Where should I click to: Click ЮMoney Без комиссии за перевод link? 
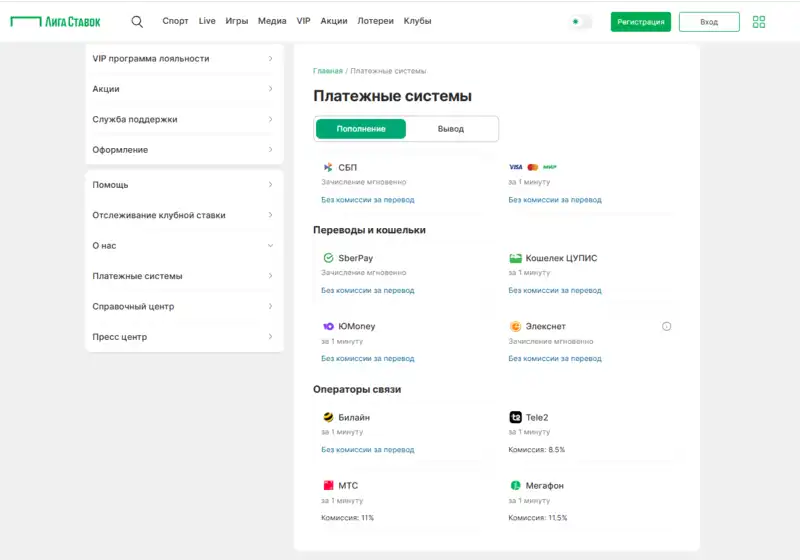pyautogui.click(x=367, y=359)
